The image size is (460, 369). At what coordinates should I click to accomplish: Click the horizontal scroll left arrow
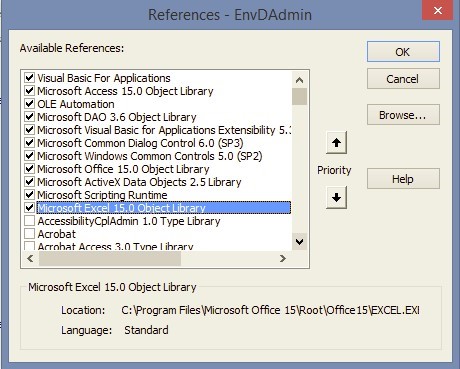30,258
